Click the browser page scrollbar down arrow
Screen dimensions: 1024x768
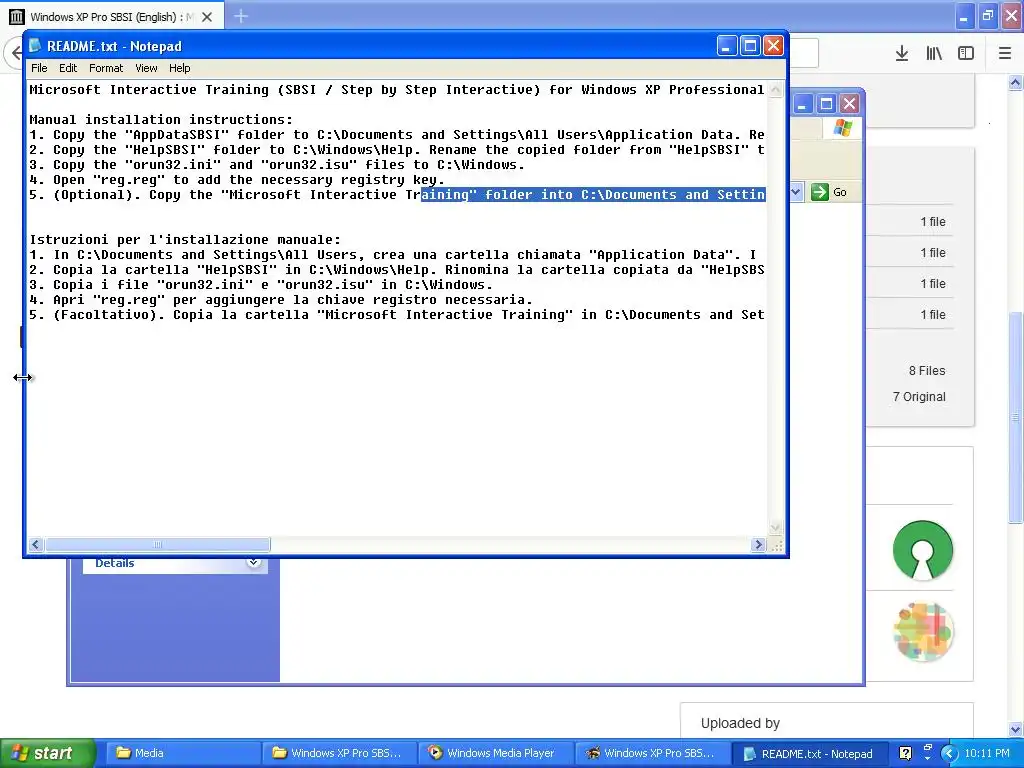tap(1015, 729)
